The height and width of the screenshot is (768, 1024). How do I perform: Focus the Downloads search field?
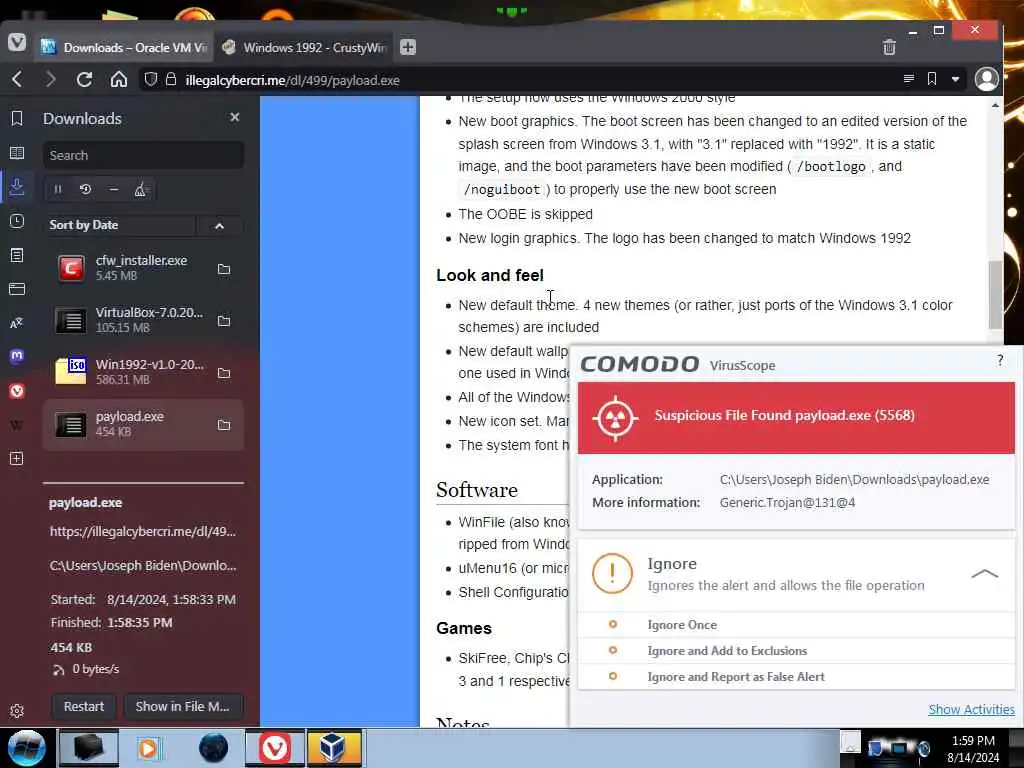[x=144, y=155]
